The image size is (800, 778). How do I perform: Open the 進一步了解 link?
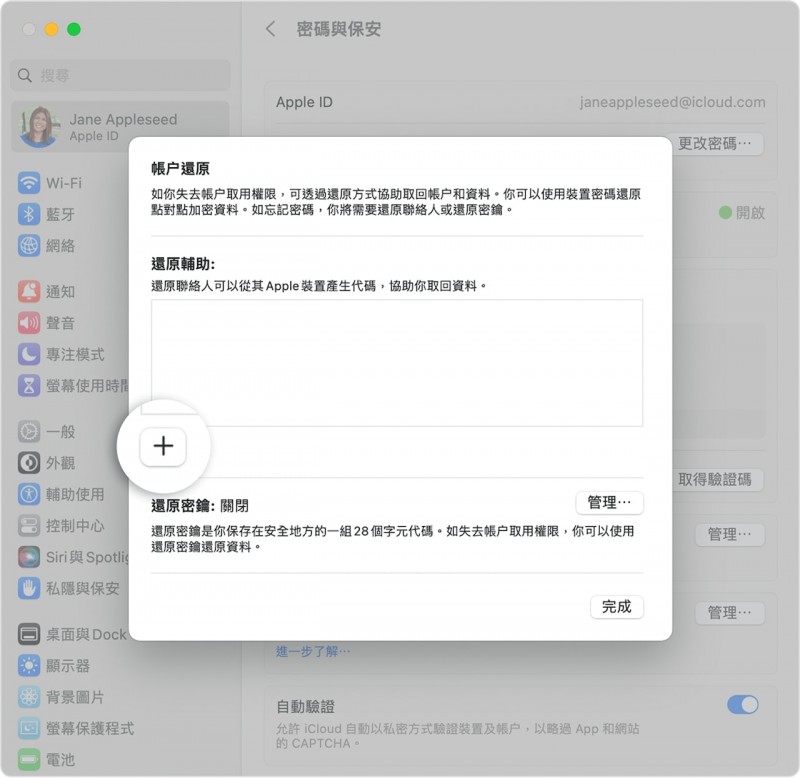pyautogui.click(x=314, y=651)
